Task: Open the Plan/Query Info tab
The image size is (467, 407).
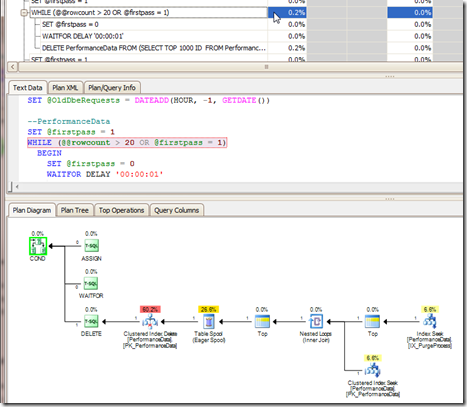Action: click(112, 88)
